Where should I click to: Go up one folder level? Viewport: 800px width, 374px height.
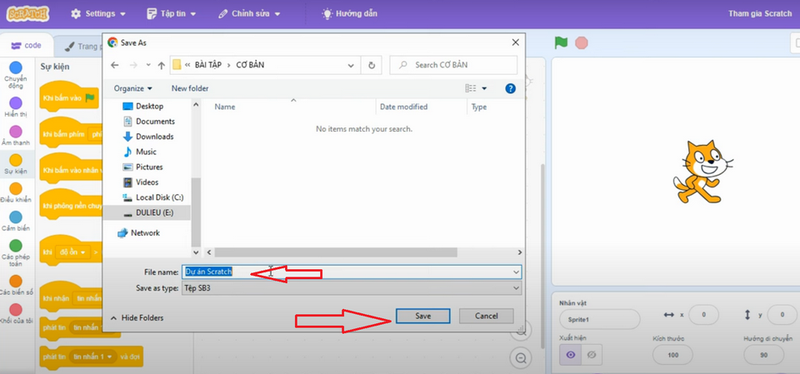point(161,65)
